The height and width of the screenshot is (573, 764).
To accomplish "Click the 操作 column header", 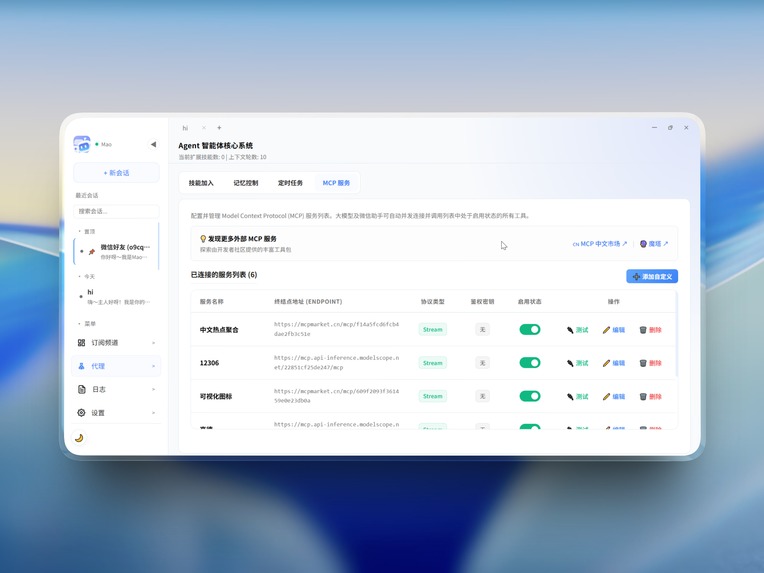I will coord(614,302).
